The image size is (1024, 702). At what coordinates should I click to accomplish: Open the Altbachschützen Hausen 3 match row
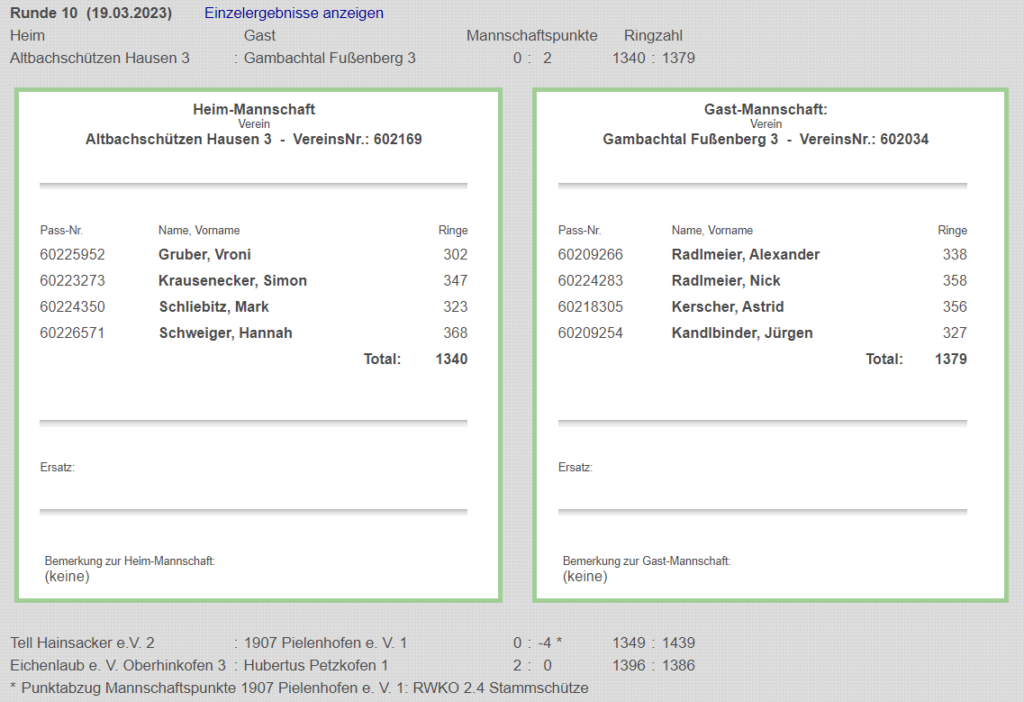tap(100, 58)
